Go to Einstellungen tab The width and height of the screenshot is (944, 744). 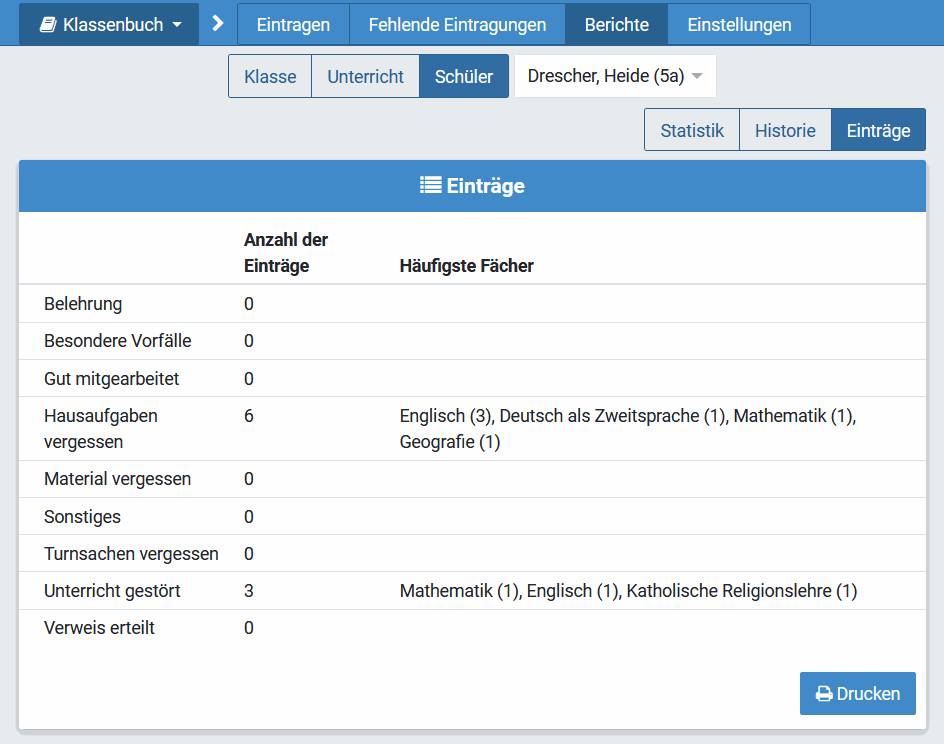(x=739, y=24)
